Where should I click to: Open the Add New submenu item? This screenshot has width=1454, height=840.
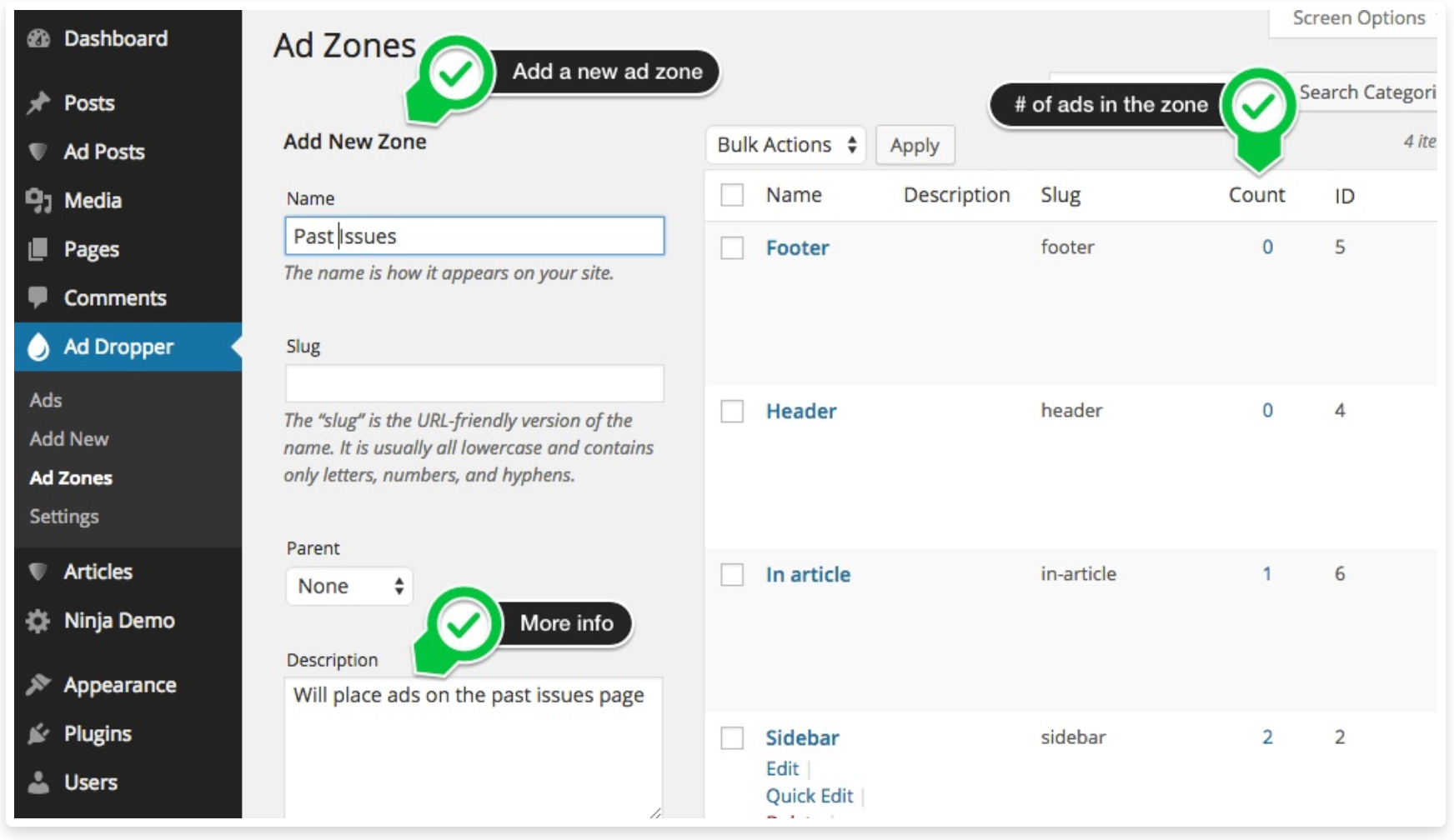point(69,439)
